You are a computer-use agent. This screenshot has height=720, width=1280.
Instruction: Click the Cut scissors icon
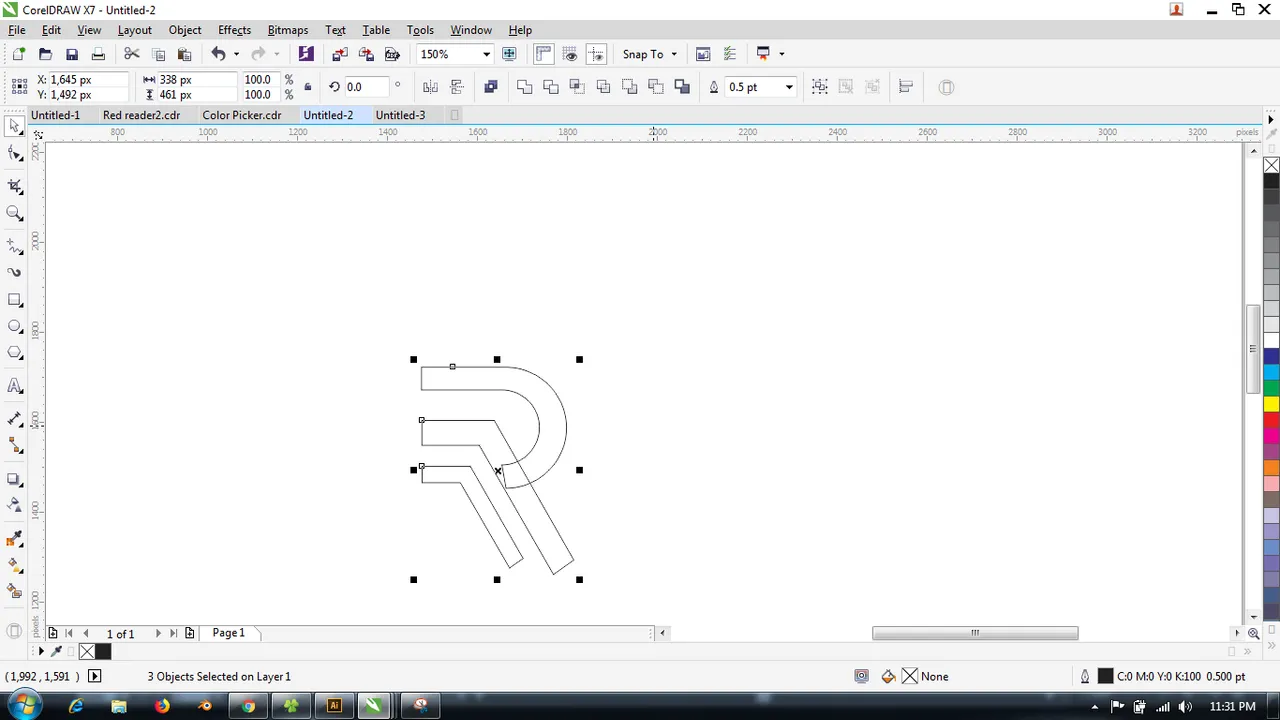coord(132,54)
